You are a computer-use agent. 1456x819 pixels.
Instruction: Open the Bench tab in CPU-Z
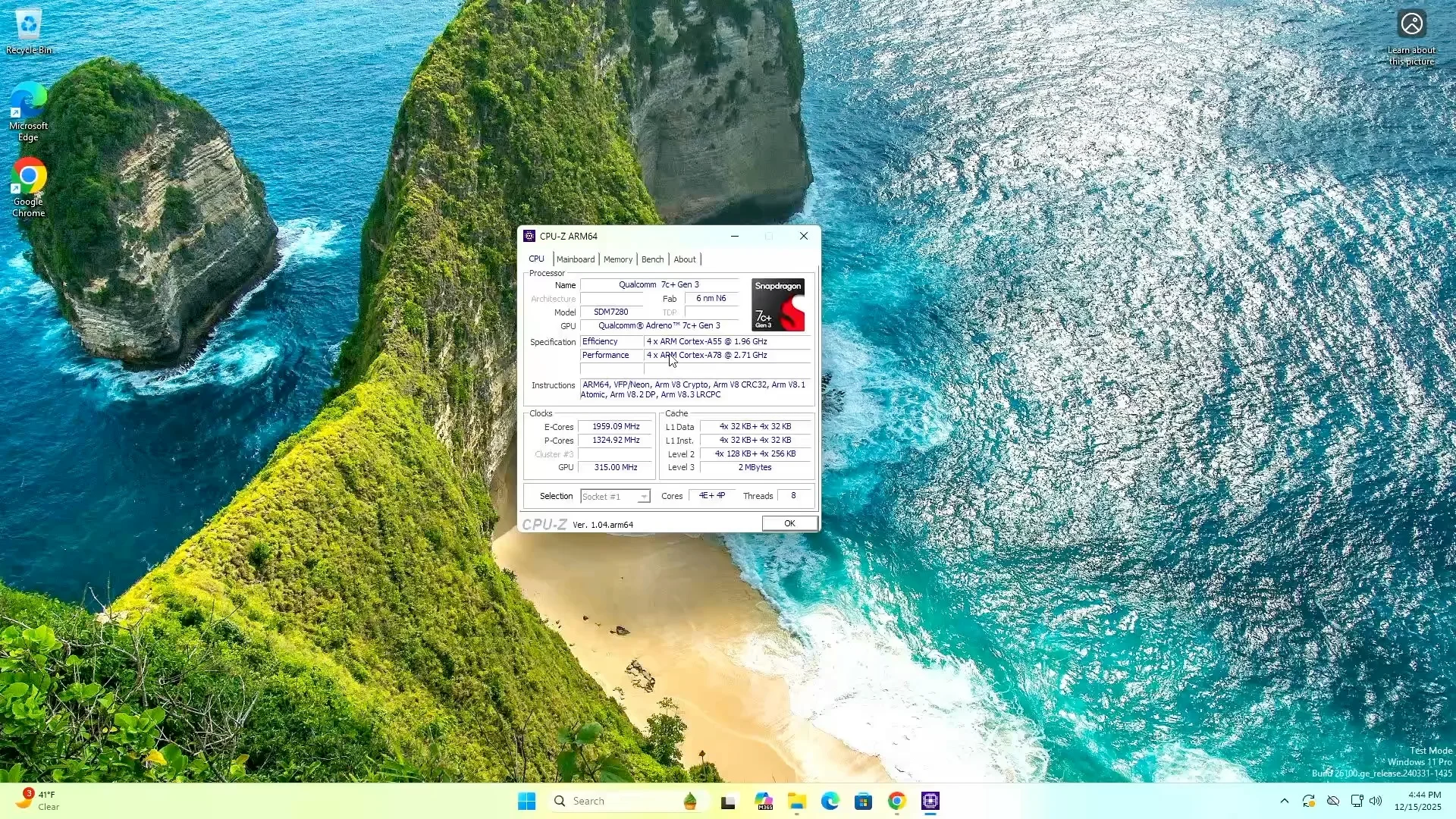(652, 259)
